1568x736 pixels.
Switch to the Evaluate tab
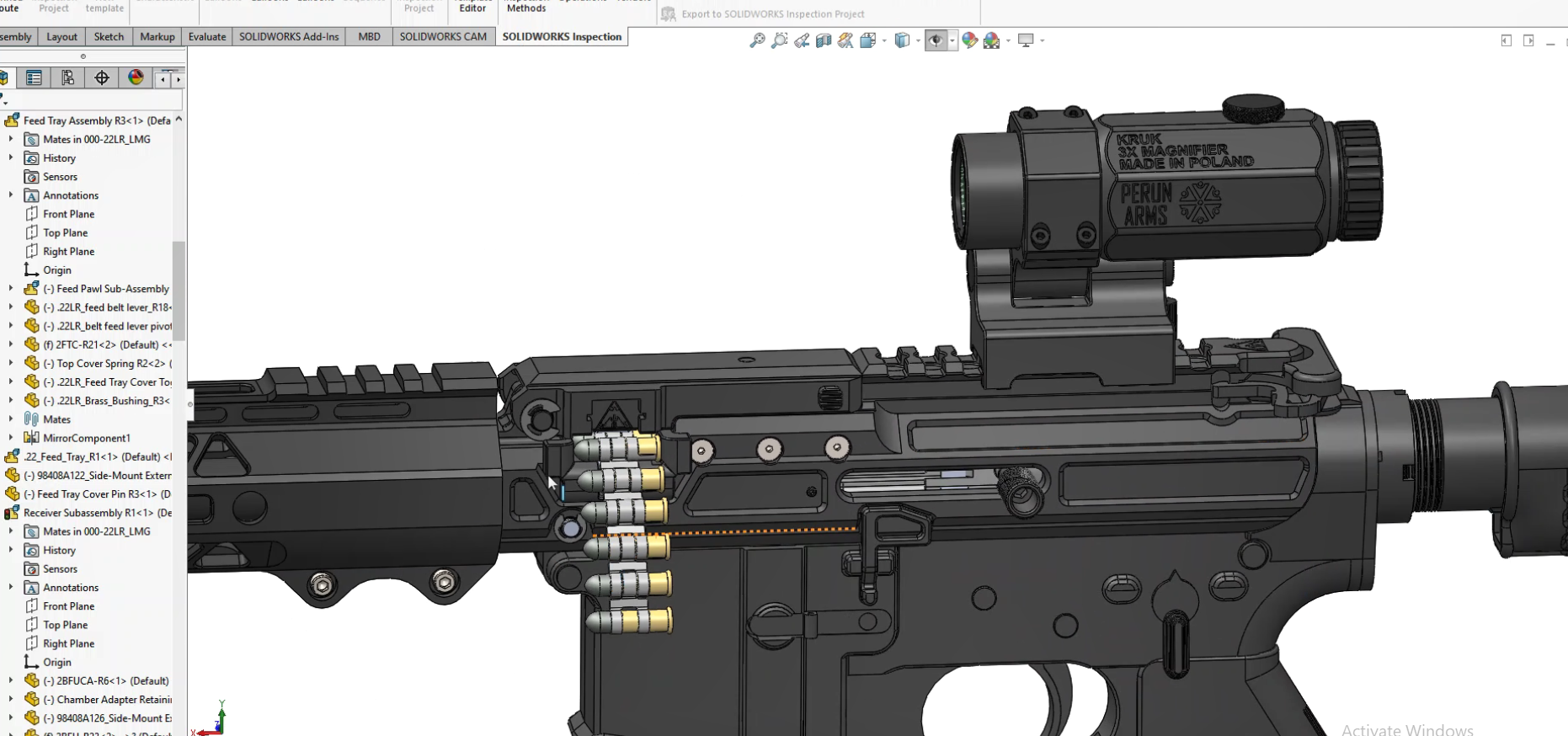[206, 37]
